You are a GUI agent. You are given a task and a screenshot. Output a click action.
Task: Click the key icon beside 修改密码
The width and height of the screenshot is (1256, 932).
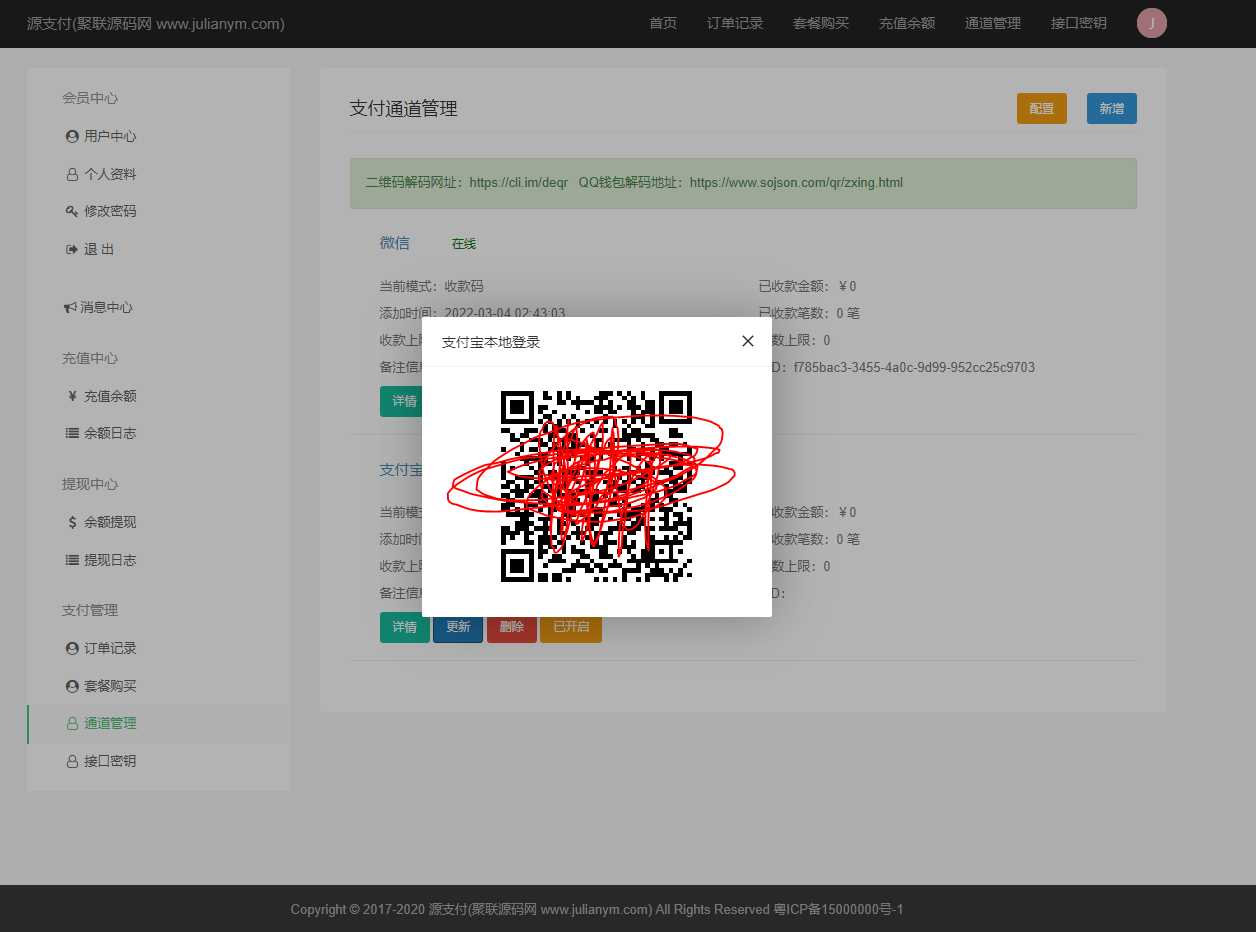click(72, 211)
